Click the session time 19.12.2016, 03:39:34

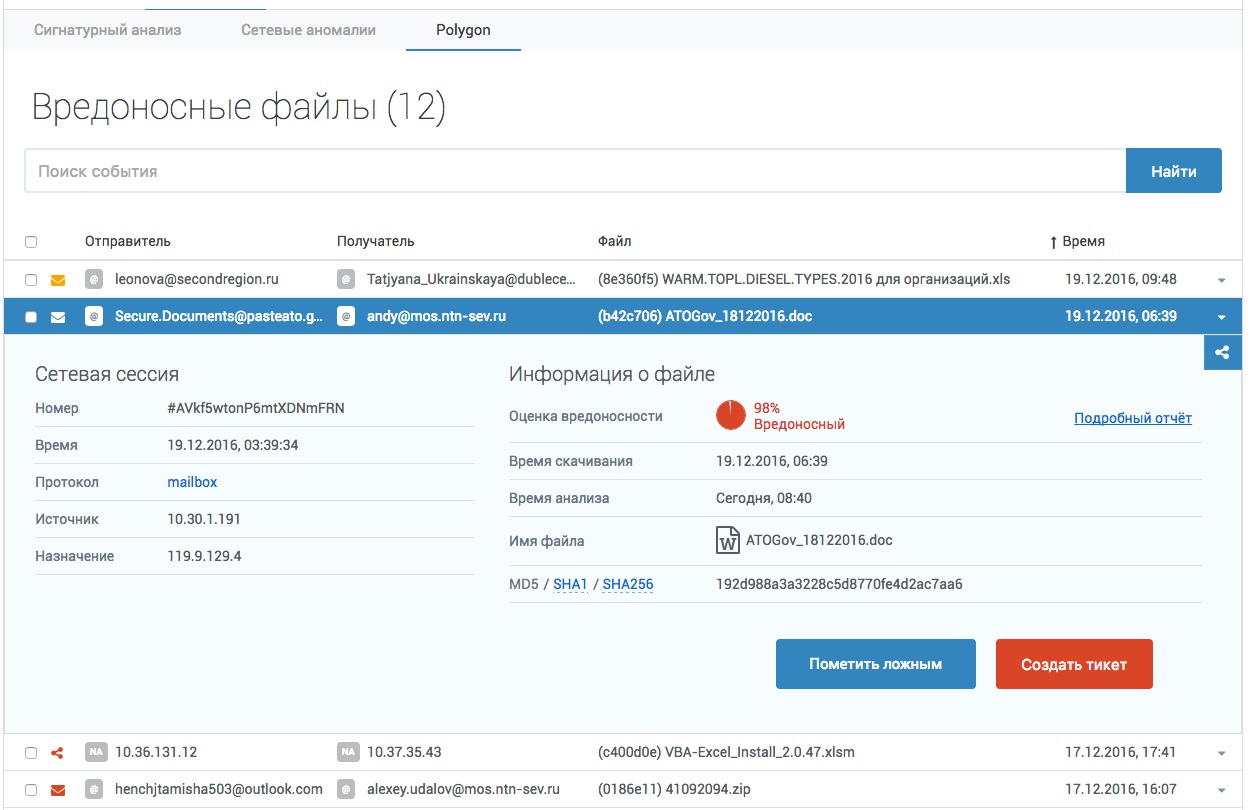[233, 445]
